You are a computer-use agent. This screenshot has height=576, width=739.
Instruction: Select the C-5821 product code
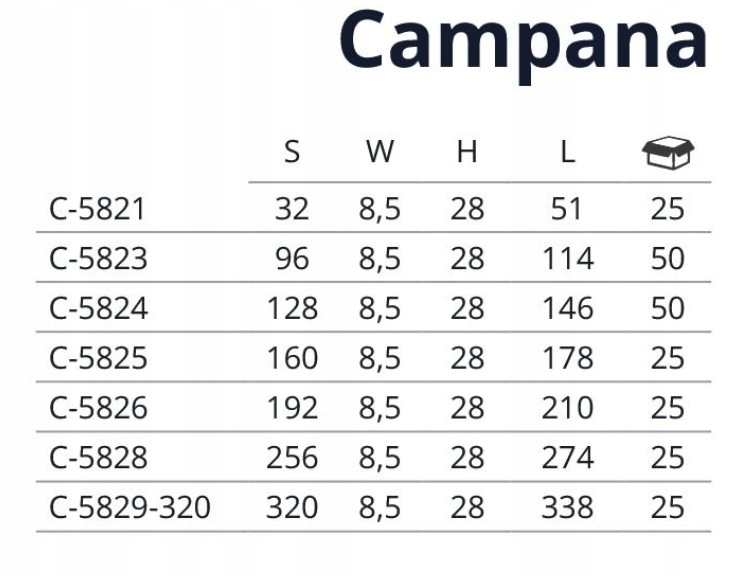pyautogui.click(x=97, y=209)
